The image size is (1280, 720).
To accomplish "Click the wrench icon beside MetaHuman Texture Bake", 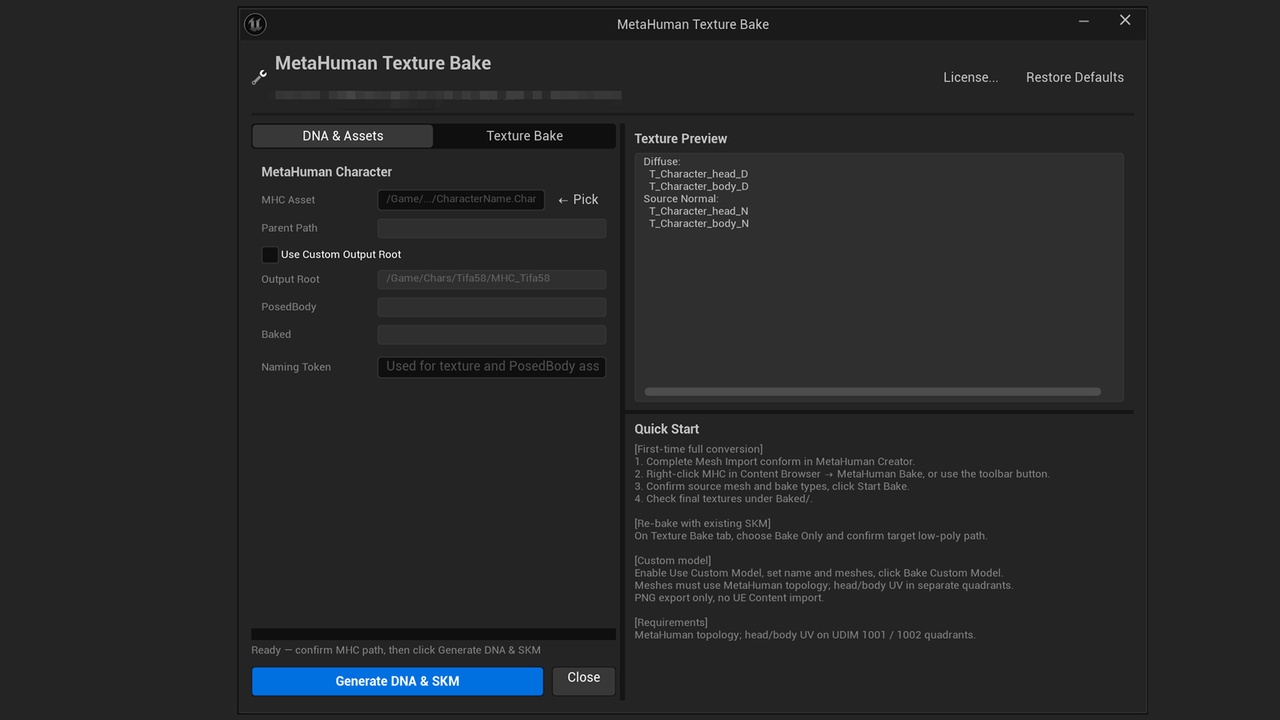I will pos(259,77).
